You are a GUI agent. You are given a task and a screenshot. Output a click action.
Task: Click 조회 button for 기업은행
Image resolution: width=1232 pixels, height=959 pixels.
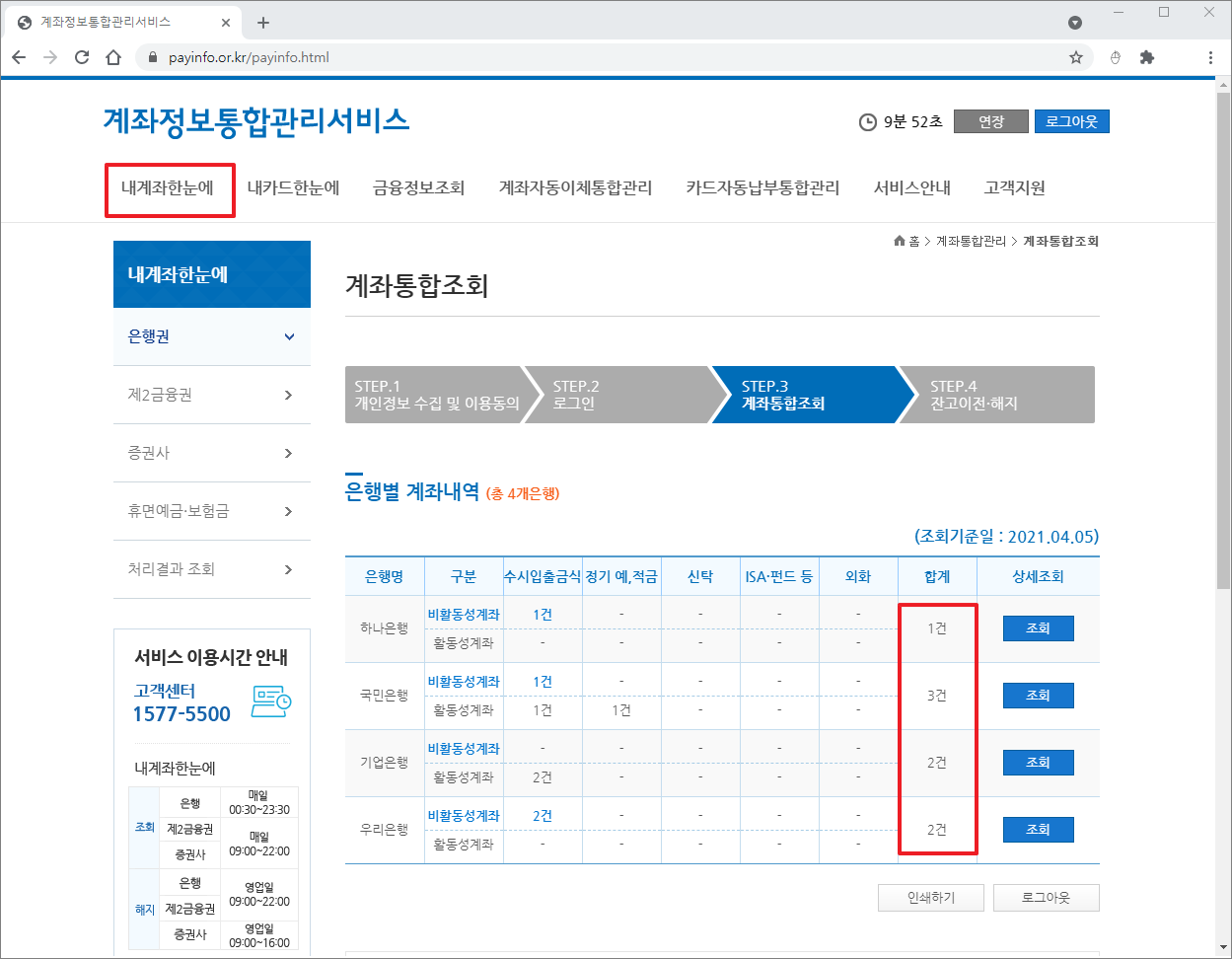click(x=1038, y=763)
